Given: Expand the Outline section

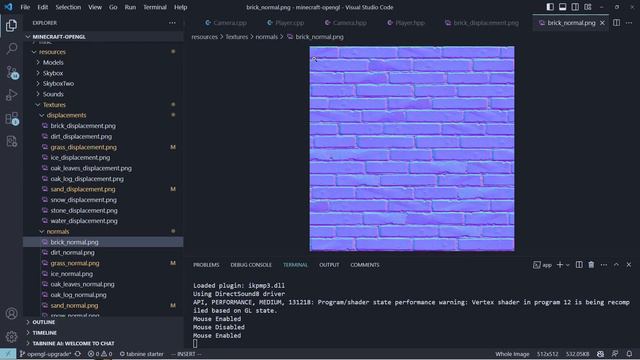Looking at the screenshot, I should [x=103, y=322].
